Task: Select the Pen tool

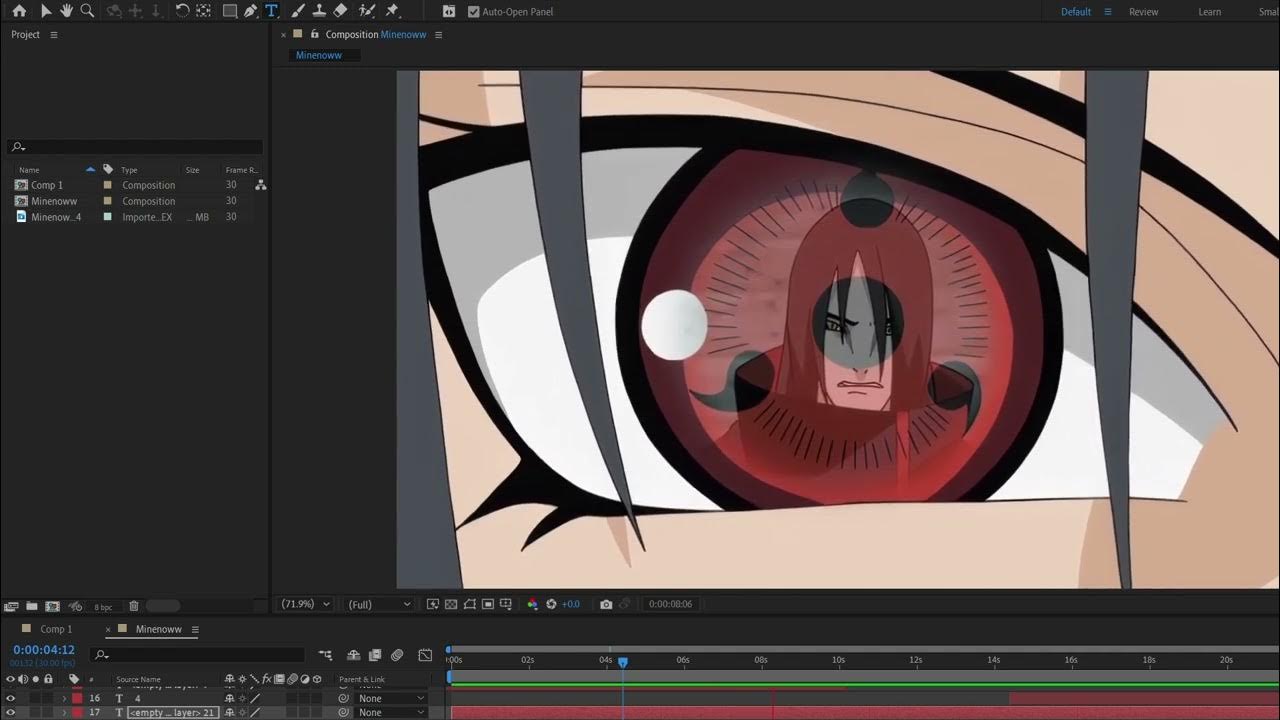Action: [250, 11]
